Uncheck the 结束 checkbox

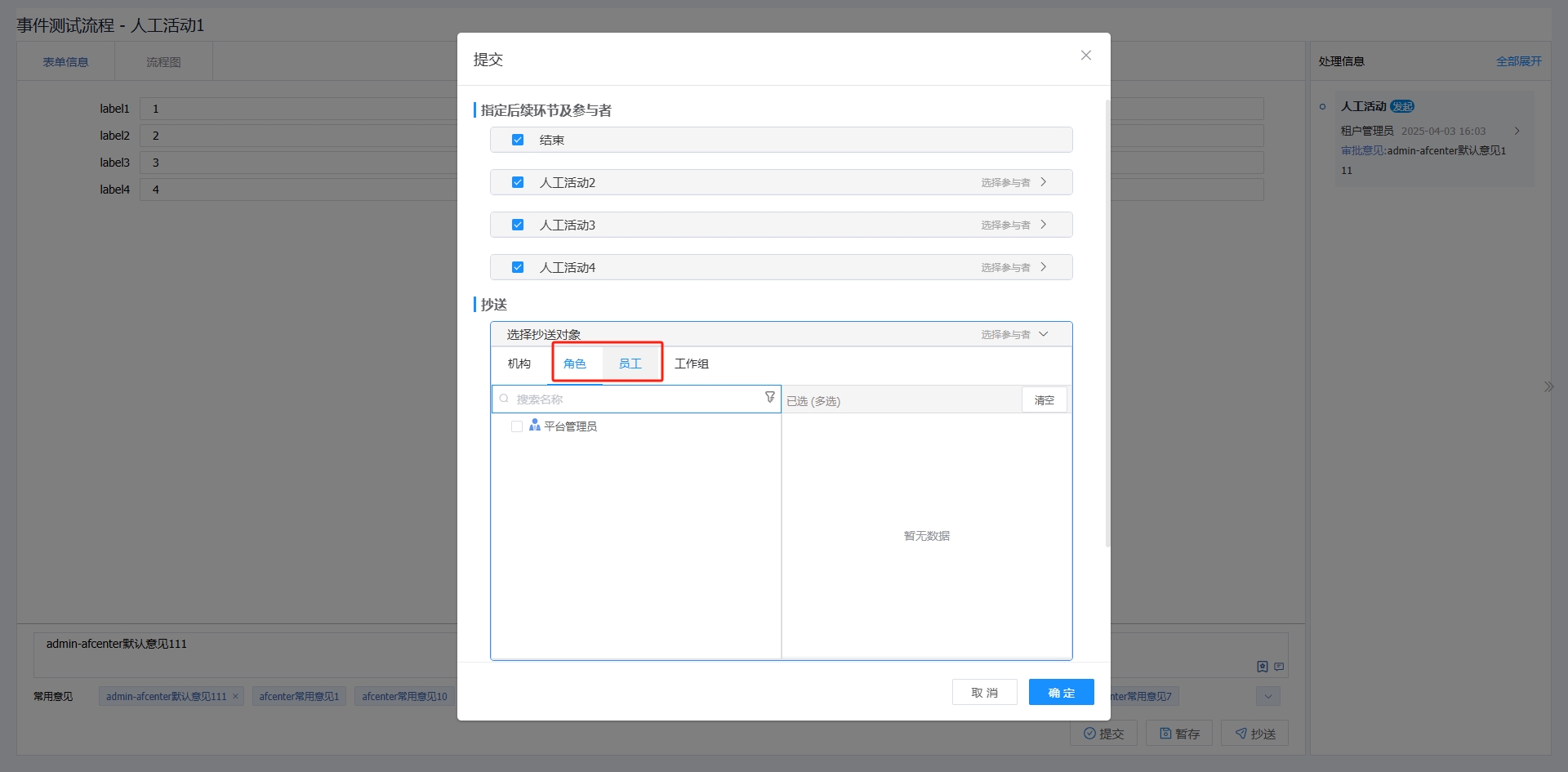pyautogui.click(x=517, y=140)
